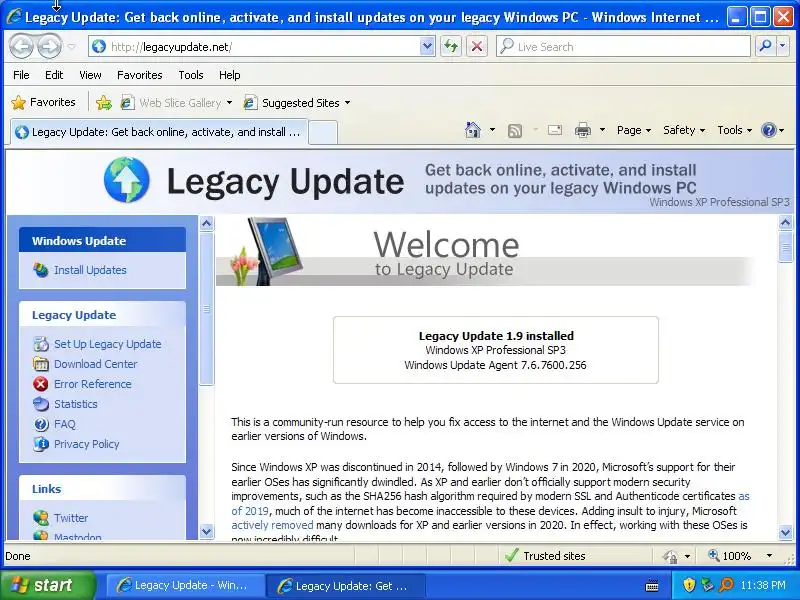Click the Privacy Policy info icon
The height and width of the screenshot is (600, 800).
tap(41, 444)
